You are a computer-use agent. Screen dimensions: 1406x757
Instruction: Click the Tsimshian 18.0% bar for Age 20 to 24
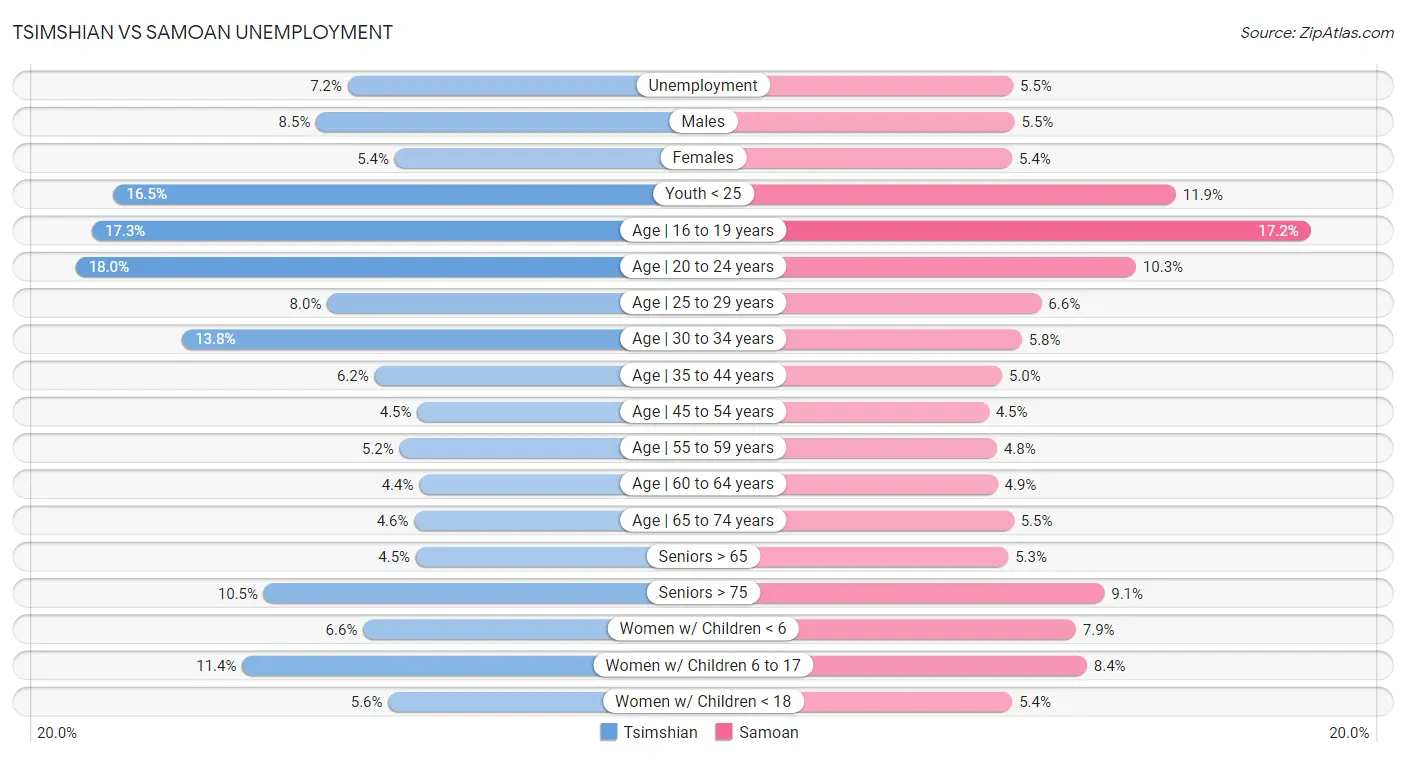389,267
